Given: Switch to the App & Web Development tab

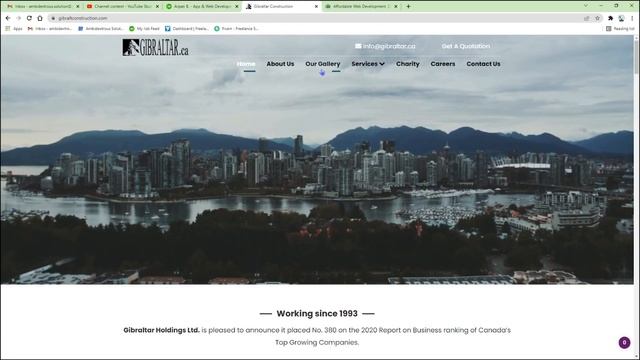Looking at the screenshot, I should click(x=202, y=7).
